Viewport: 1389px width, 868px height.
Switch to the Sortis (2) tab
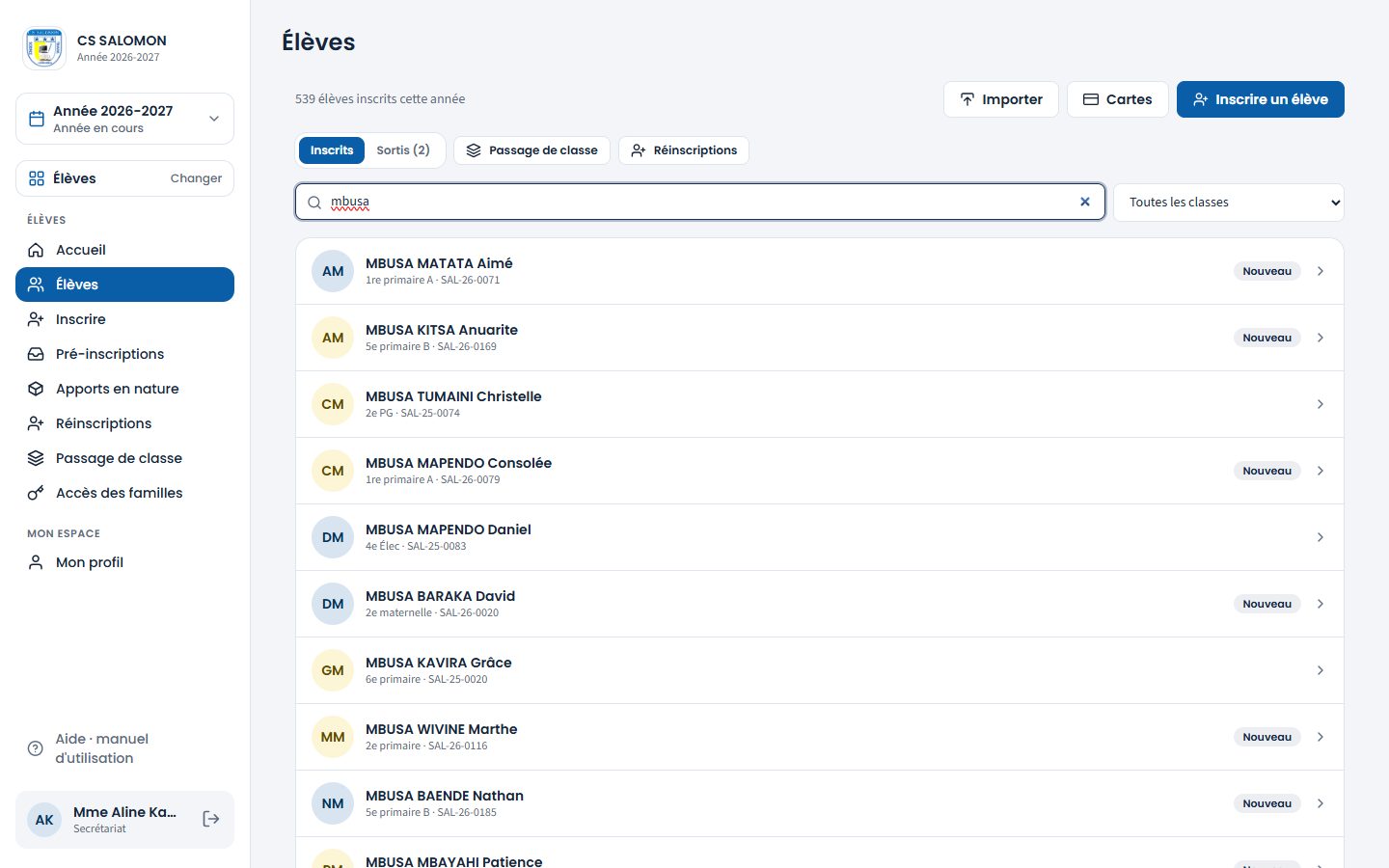coord(403,150)
